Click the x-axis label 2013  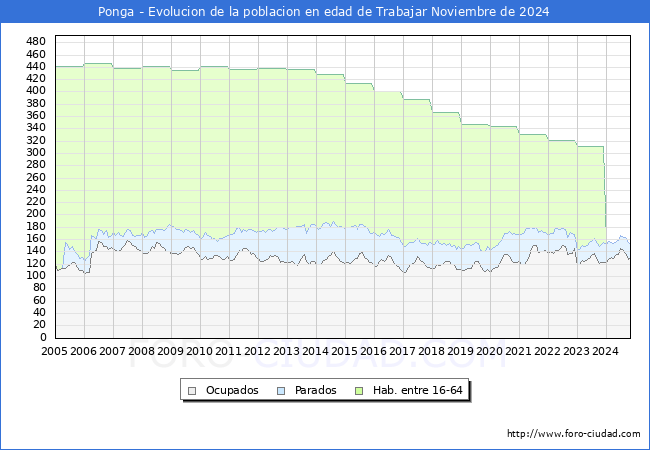286,351
